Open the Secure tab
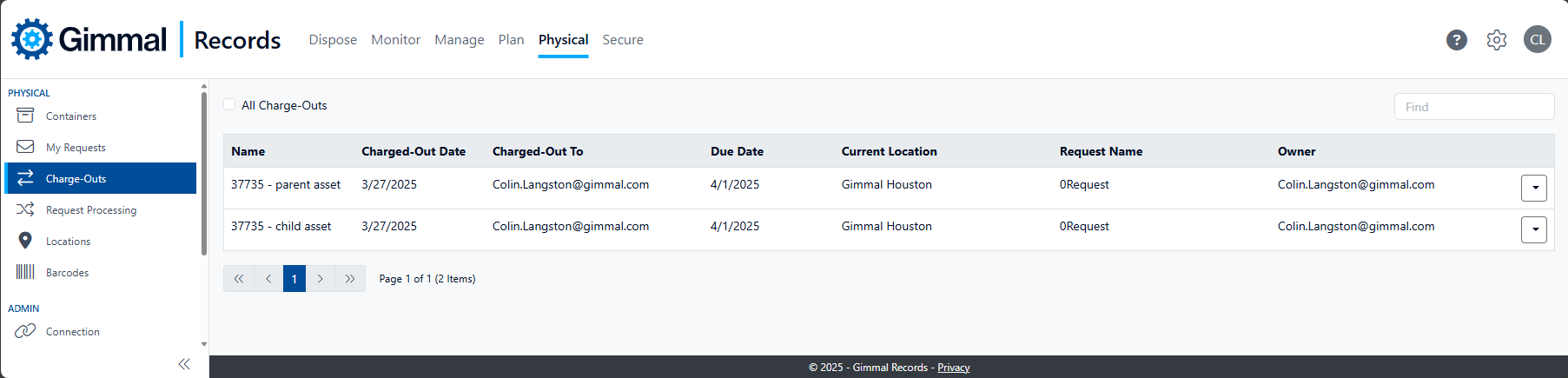 (623, 40)
